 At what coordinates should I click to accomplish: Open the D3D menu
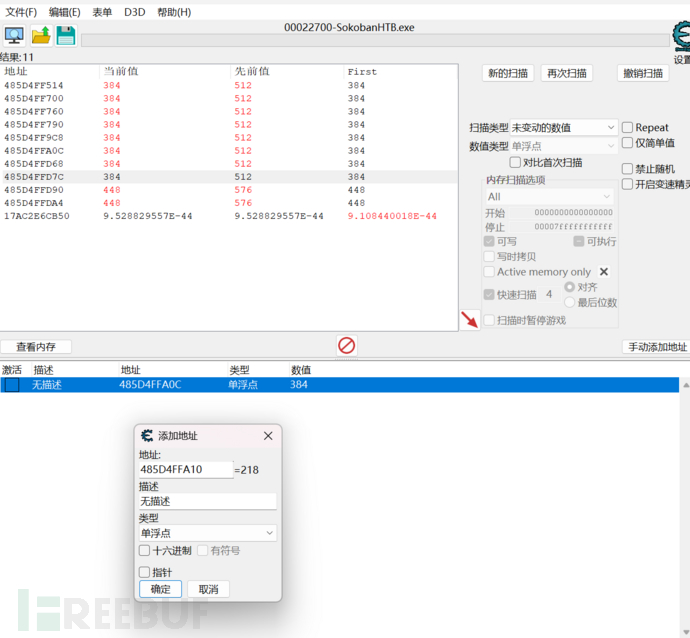coord(135,12)
